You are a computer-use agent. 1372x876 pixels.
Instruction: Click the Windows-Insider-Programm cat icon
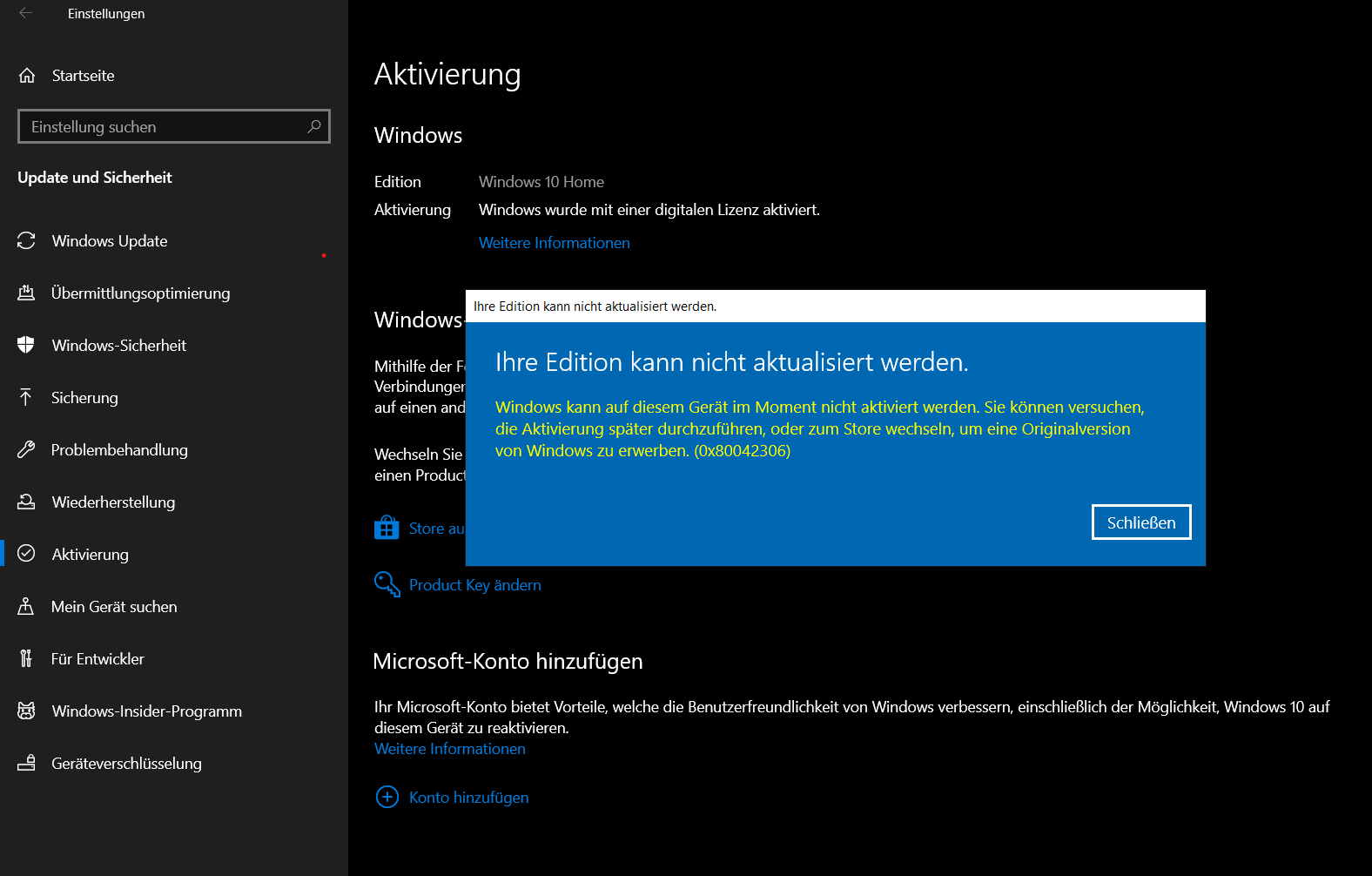[26, 711]
